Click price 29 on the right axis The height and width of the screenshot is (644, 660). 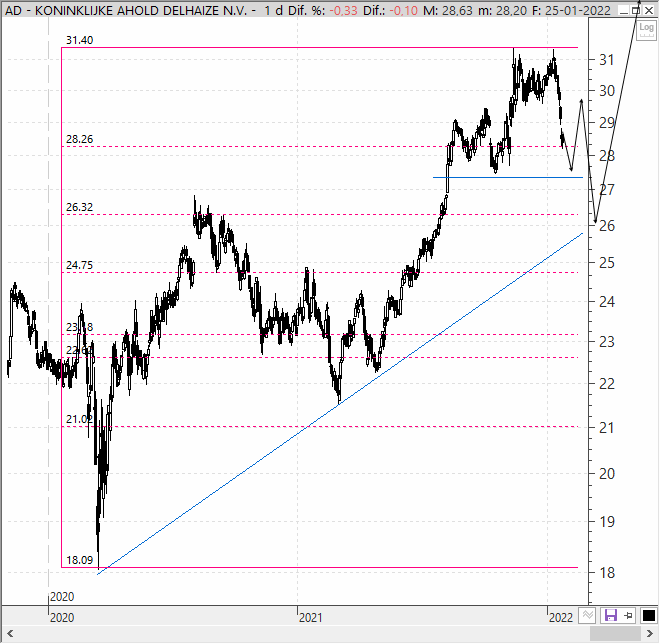607,123
